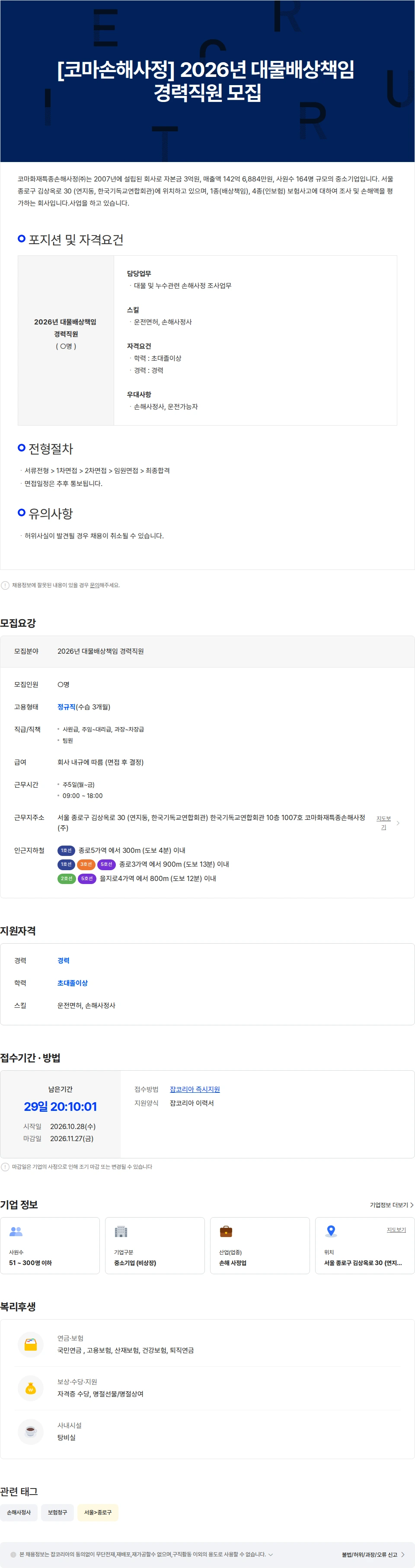Screen dimensions: 415x1568
Task: Click the info icon beside 채용정보에 잘못된 내용
Action: click(6, 585)
